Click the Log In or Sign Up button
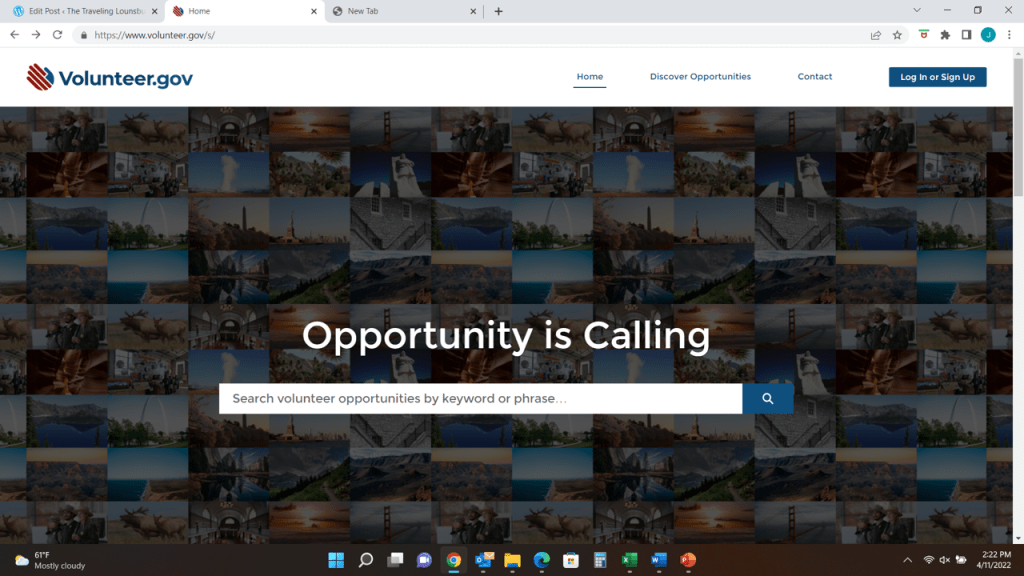 937,77
